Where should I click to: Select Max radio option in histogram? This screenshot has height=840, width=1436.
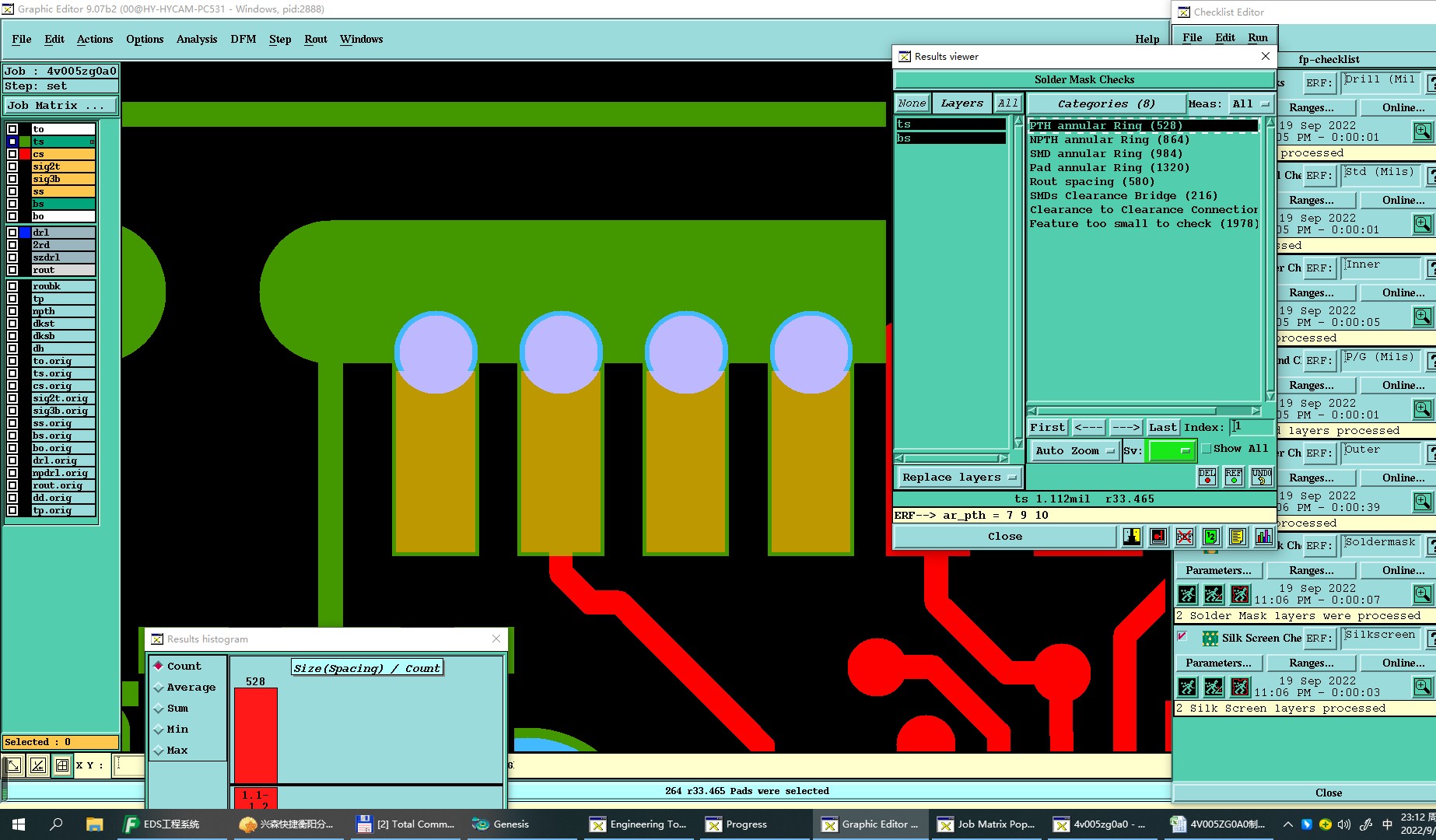tap(159, 750)
